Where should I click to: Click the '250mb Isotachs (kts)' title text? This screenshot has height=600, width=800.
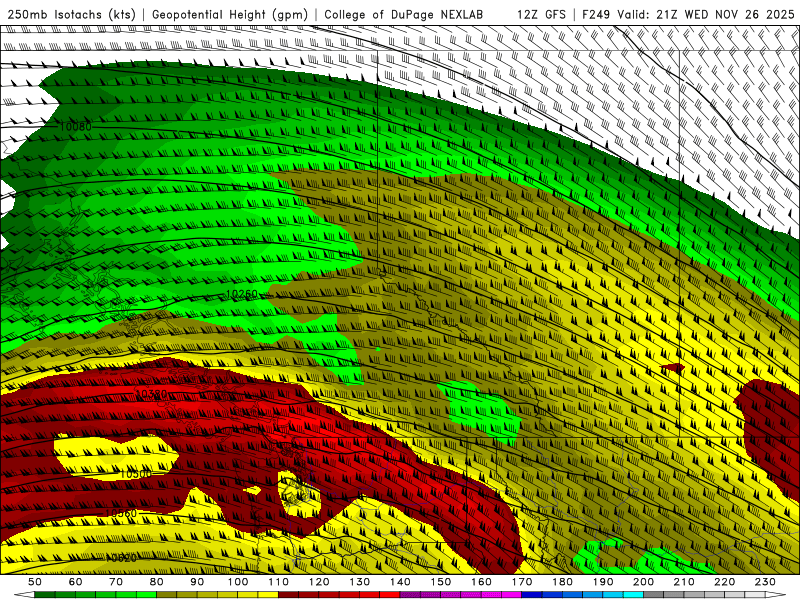pos(71,14)
